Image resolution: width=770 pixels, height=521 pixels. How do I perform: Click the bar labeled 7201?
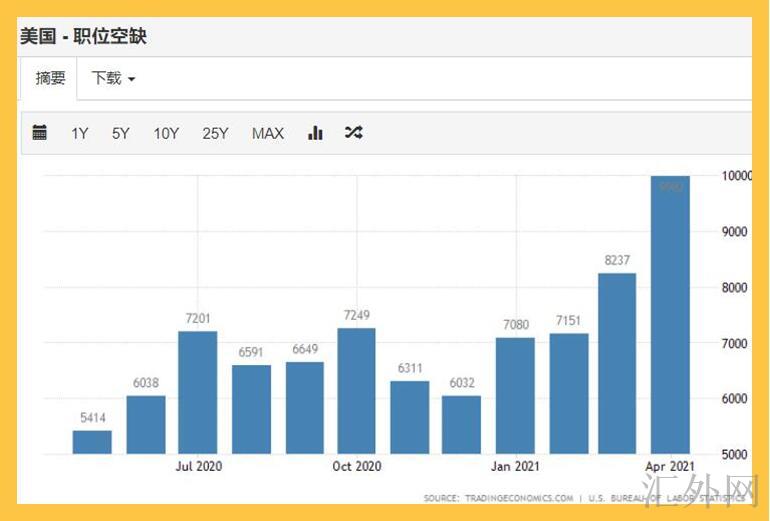click(x=198, y=393)
